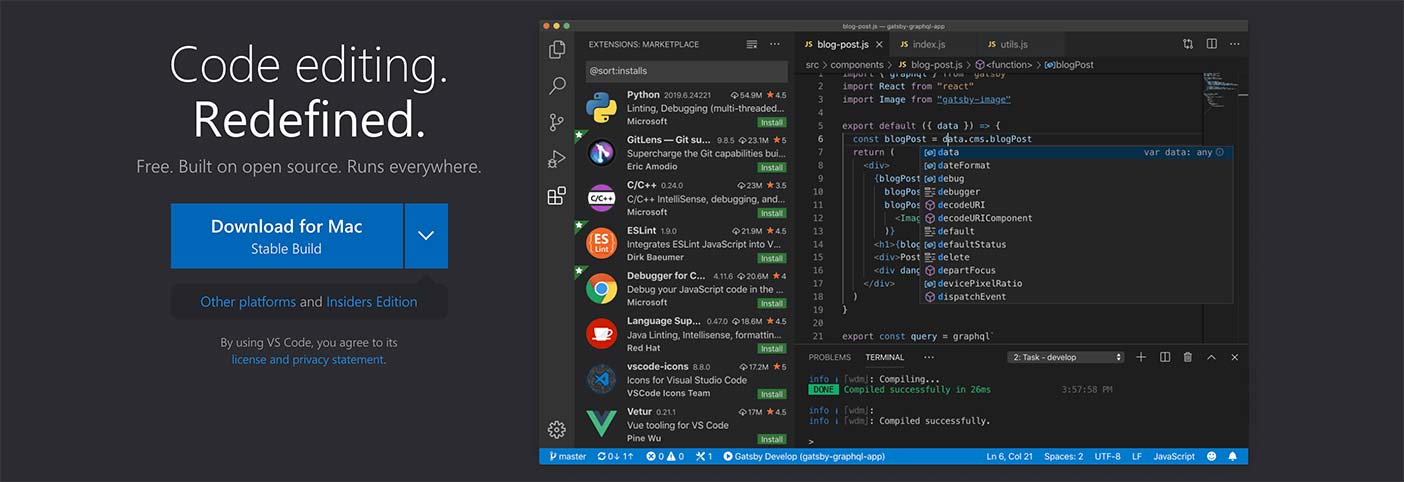The width and height of the screenshot is (1404, 482).
Task: Open the PROBLEMS panel tab
Action: (830, 357)
